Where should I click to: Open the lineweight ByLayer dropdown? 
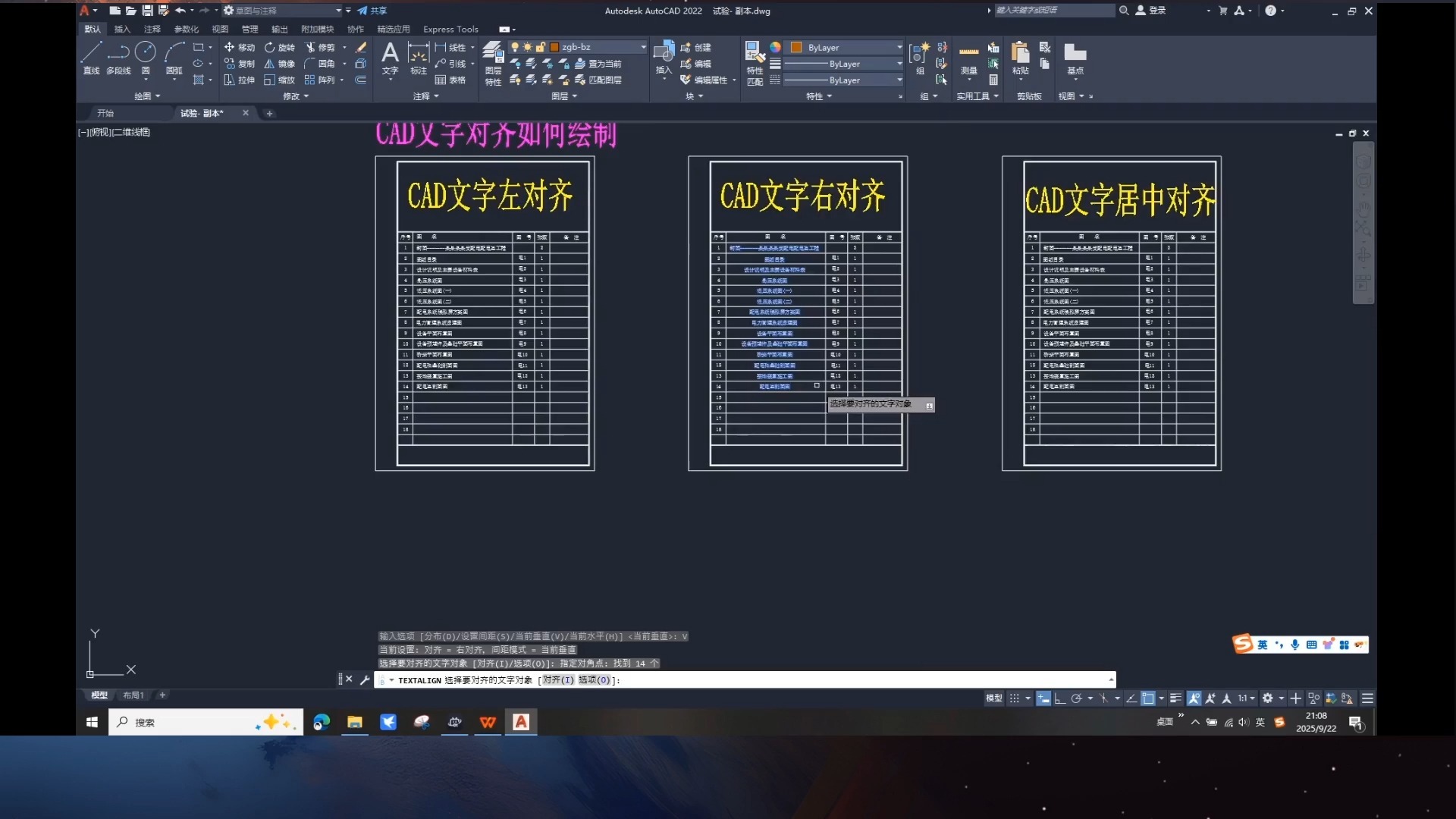pyautogui.click(x=844, y=64)
